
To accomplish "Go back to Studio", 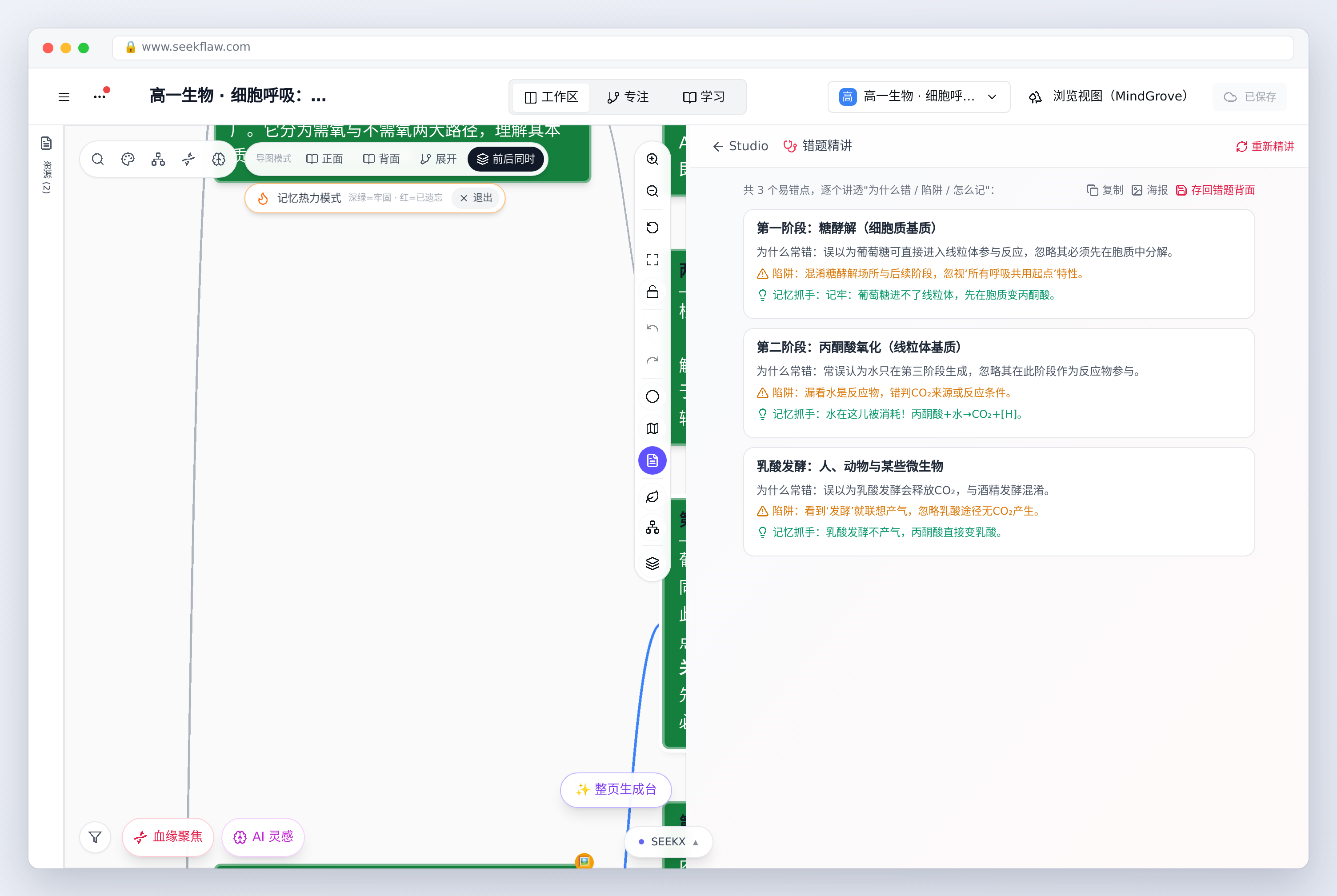I will [740, 146].
